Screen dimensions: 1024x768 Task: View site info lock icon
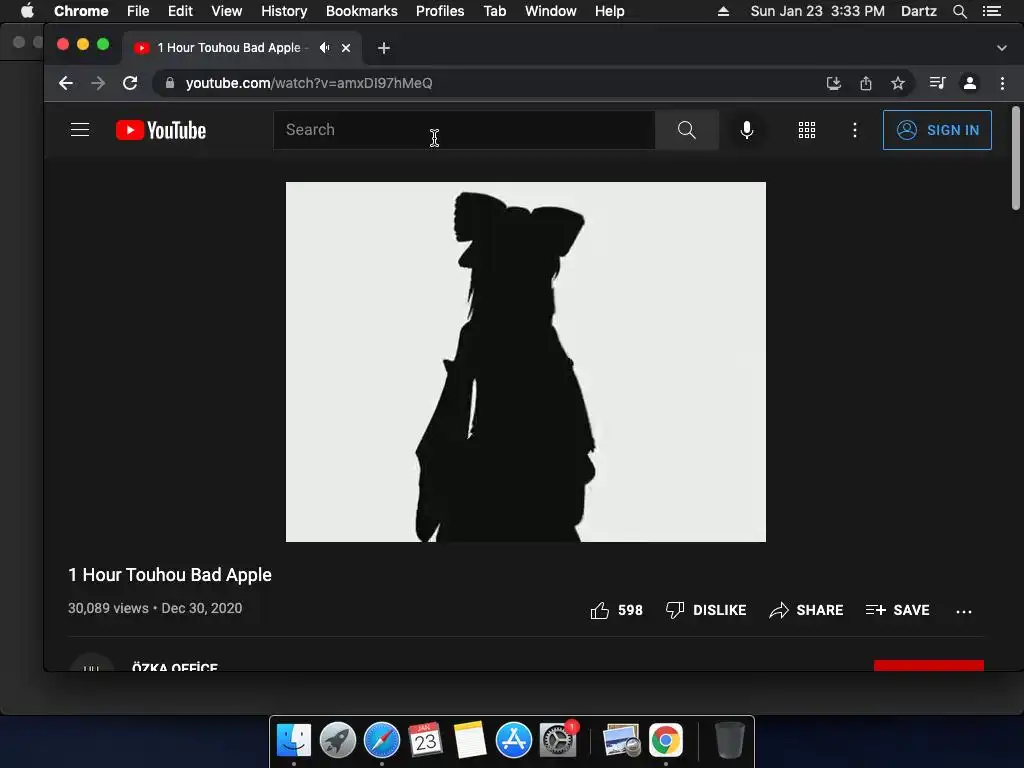point(170,83)
